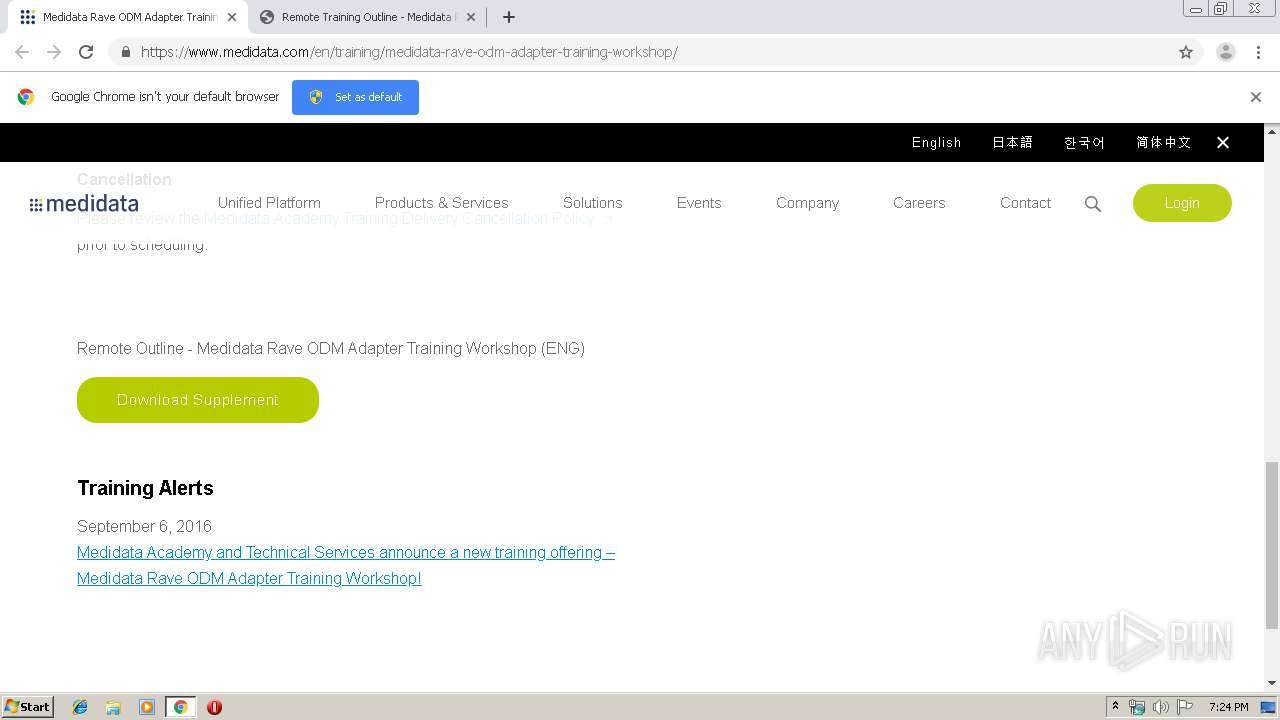Screen dimensions: 1280x720
Task: Select Korean language 한국어
Action: (1084, 143)
